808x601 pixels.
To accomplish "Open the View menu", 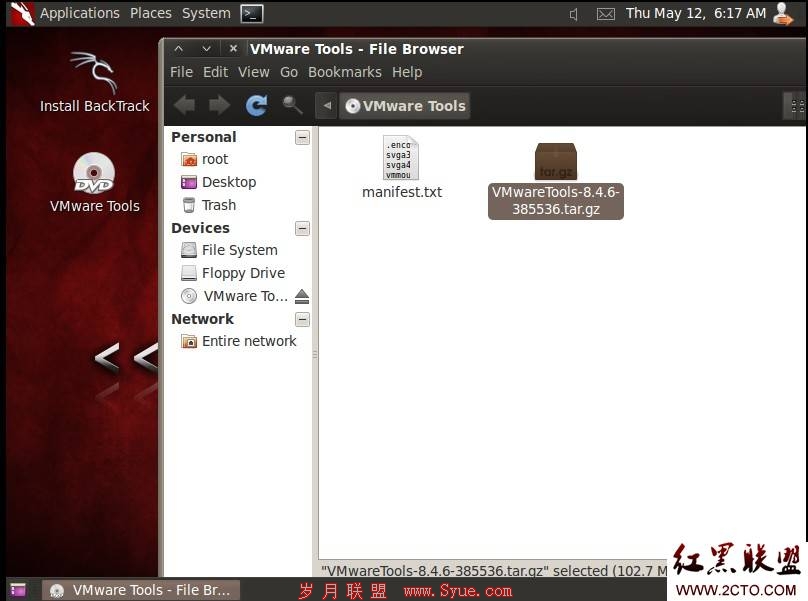I will [x=254, y=72].
